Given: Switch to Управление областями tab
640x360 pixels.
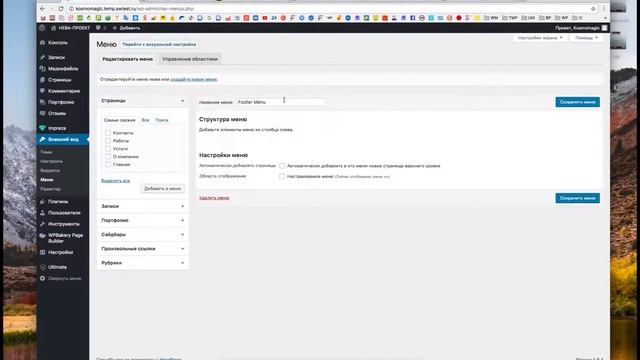Looking at the screenshot, I should point(190,59).
